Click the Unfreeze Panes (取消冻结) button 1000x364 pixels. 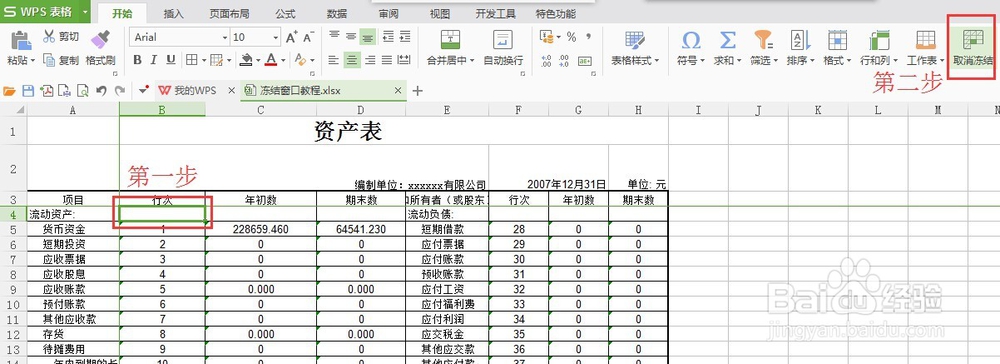[973, 48]
